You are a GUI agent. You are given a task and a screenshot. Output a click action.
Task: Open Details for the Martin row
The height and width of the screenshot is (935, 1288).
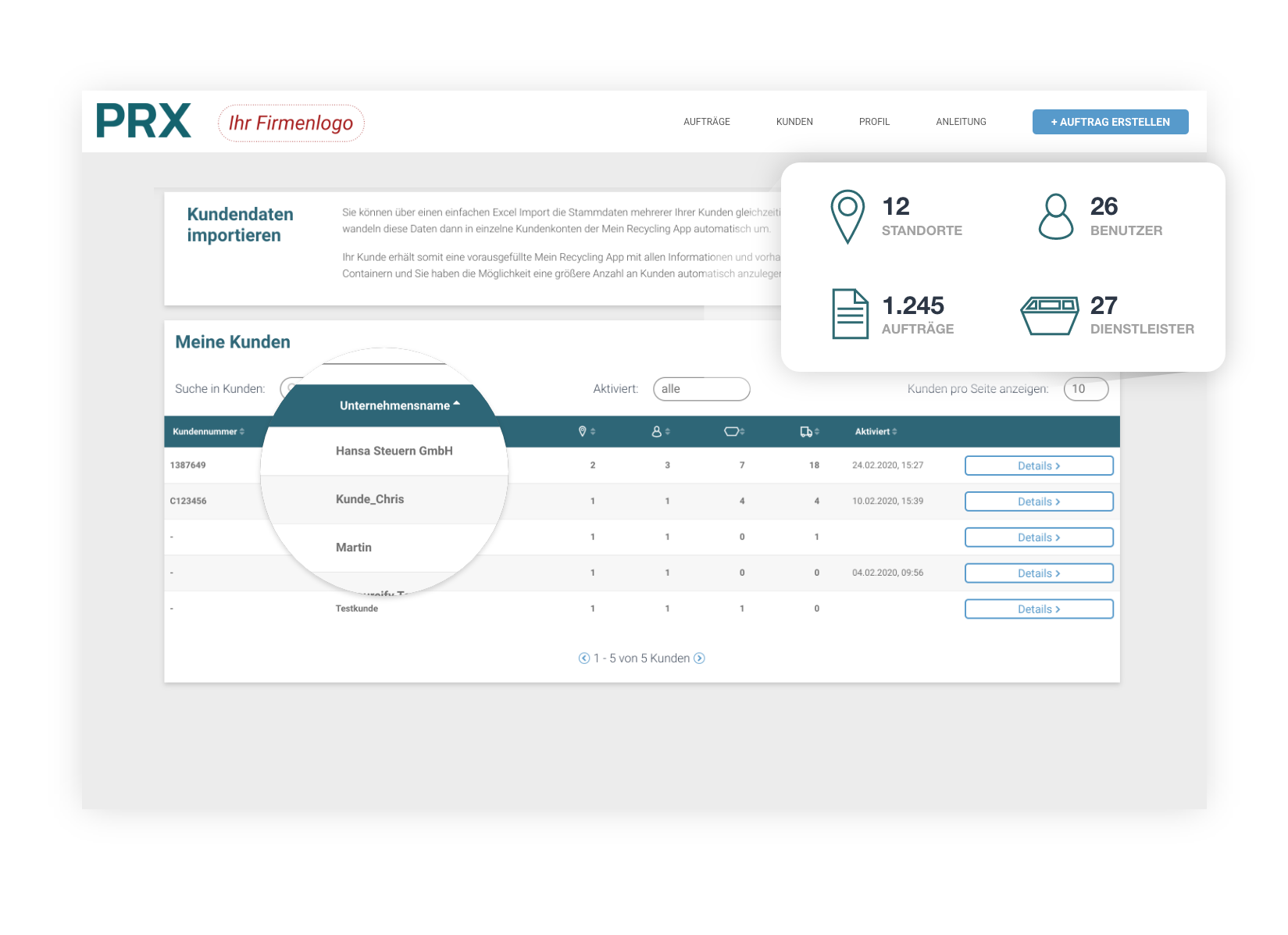point(1039,537)
